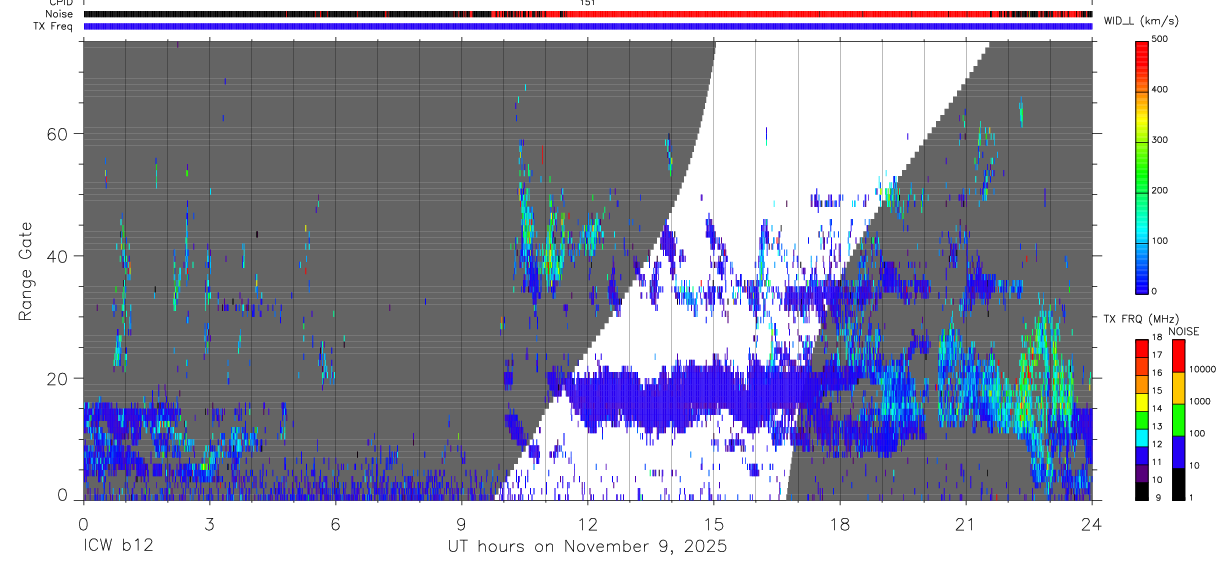
Task: Click the Noise strip along the top
Action: click(588, 14)
